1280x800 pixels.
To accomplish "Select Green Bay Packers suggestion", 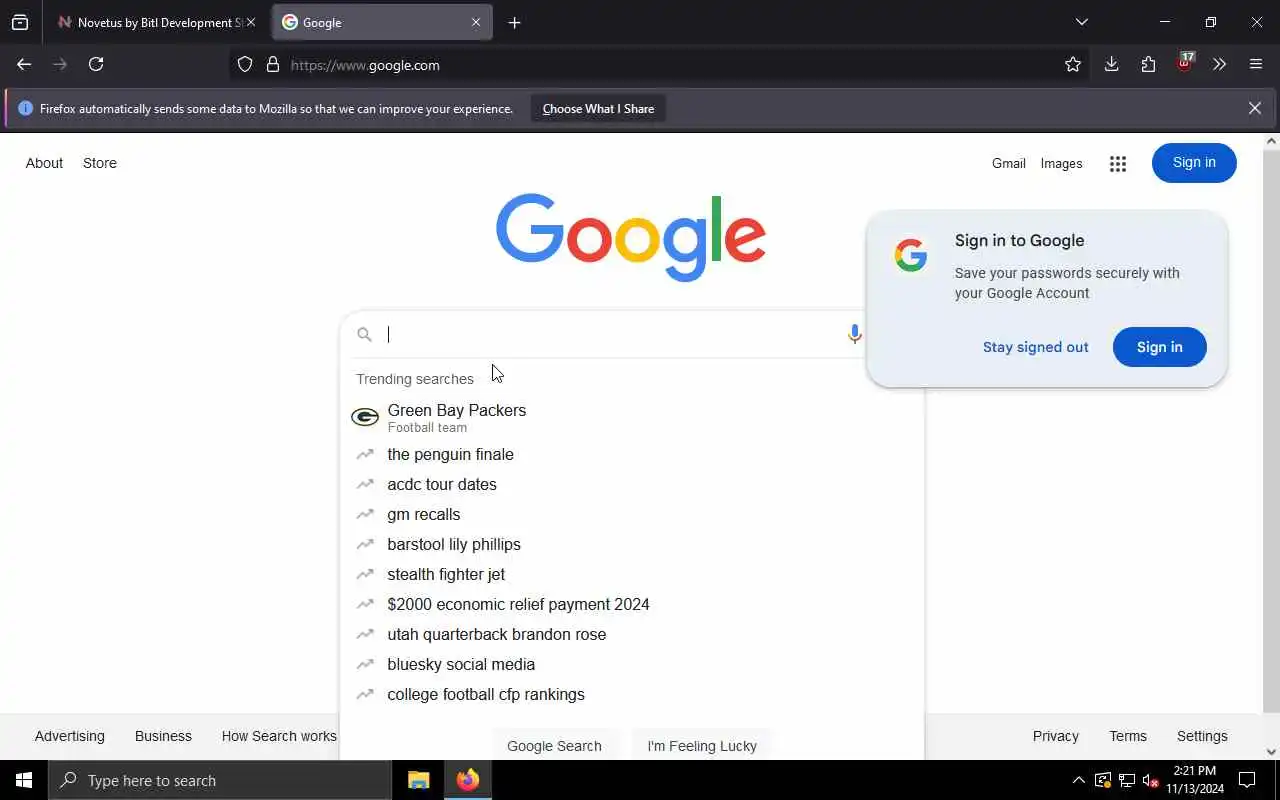I will click(632, 418).
